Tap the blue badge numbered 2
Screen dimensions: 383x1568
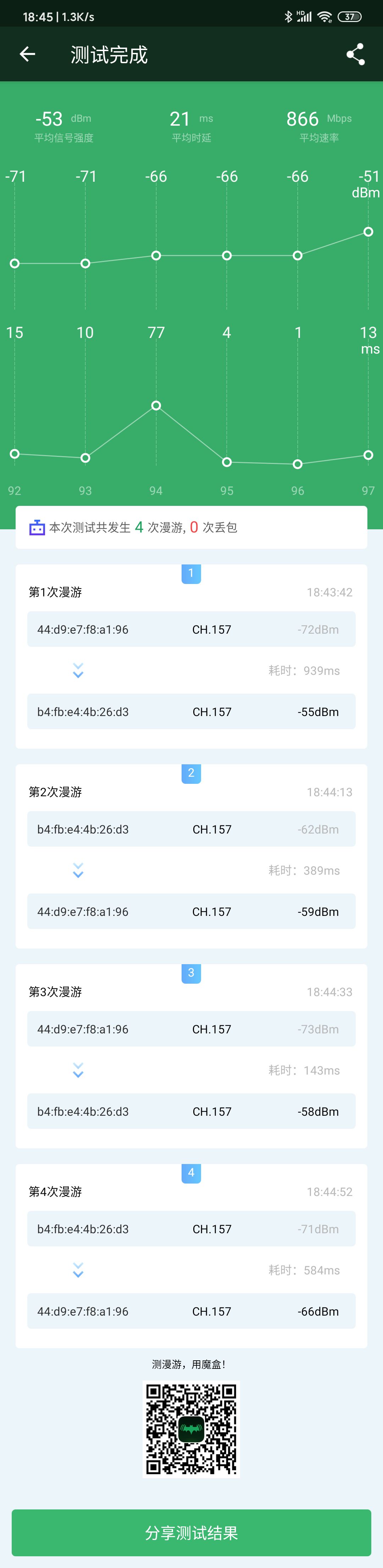click(191, 773)
